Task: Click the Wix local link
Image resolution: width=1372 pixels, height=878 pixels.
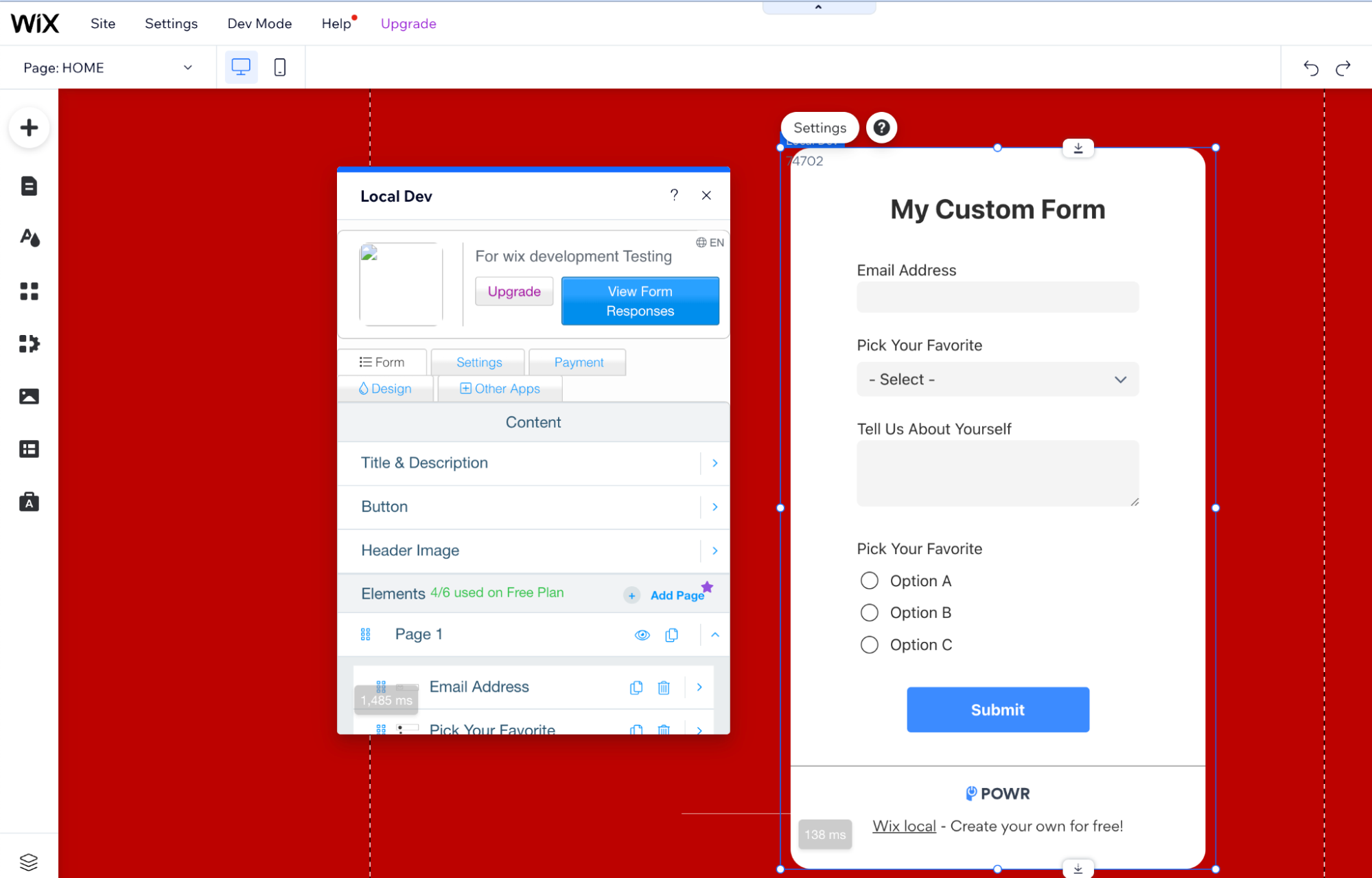Action: [903, 826]
